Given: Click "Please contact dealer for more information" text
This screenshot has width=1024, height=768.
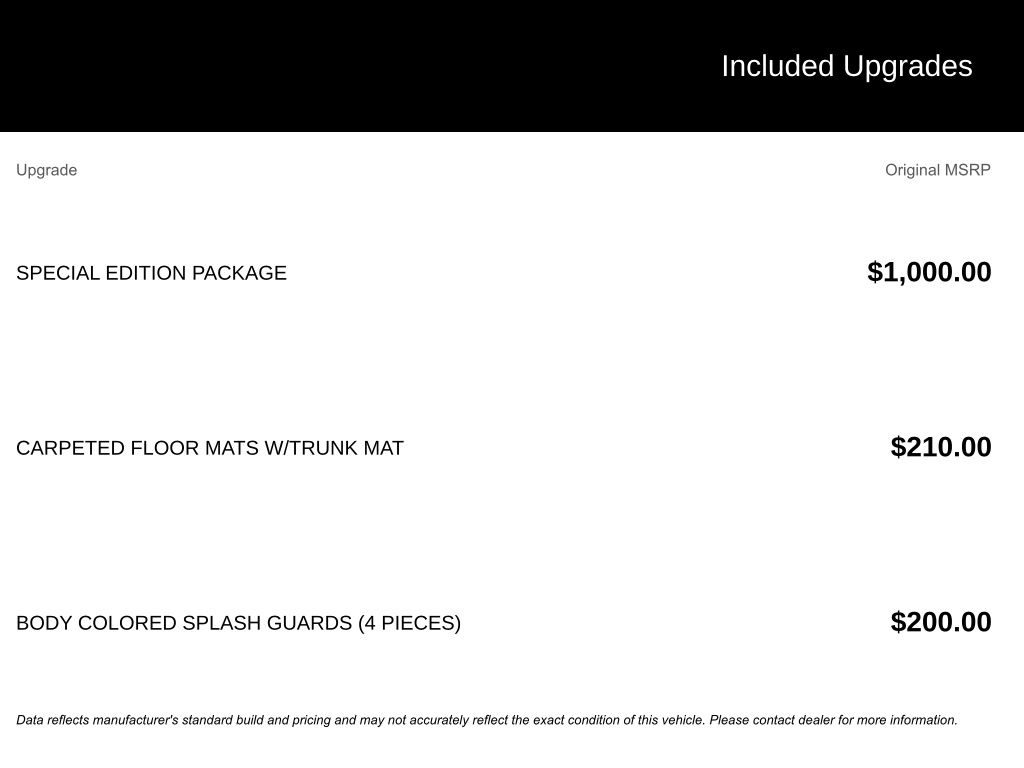Looking at the screenshot, I should 833,720.
